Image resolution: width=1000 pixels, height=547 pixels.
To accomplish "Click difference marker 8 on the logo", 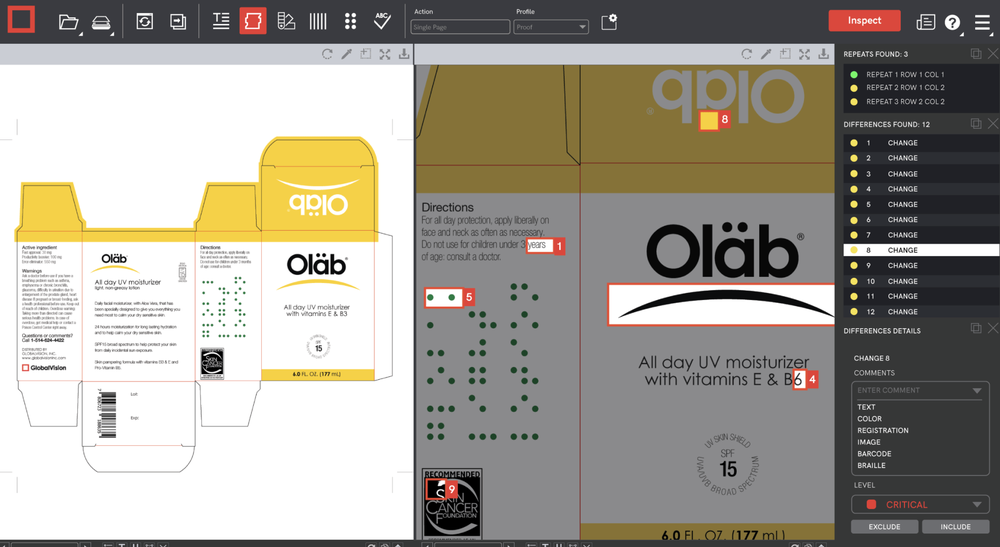I will click(724, 119).
